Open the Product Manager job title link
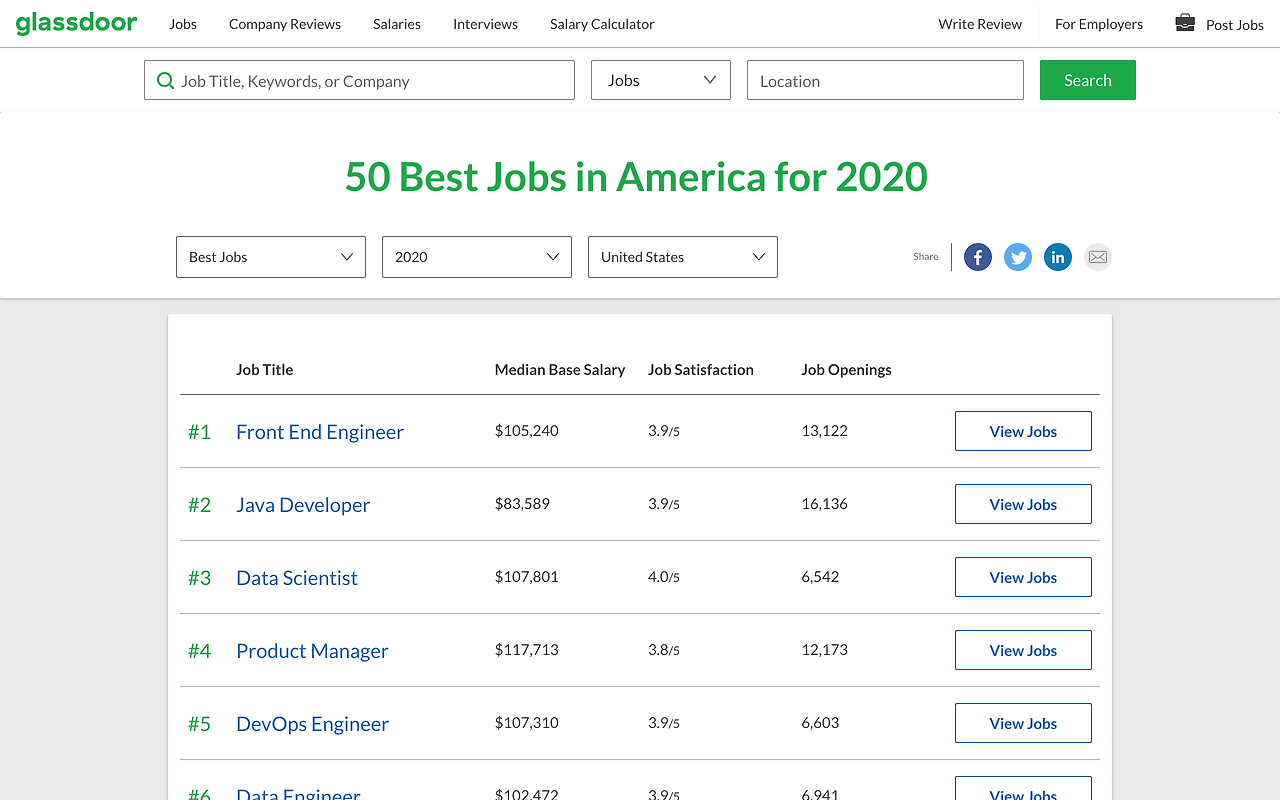The width and height of the screenshot is (1280, 800). click(x=312, y=651)
